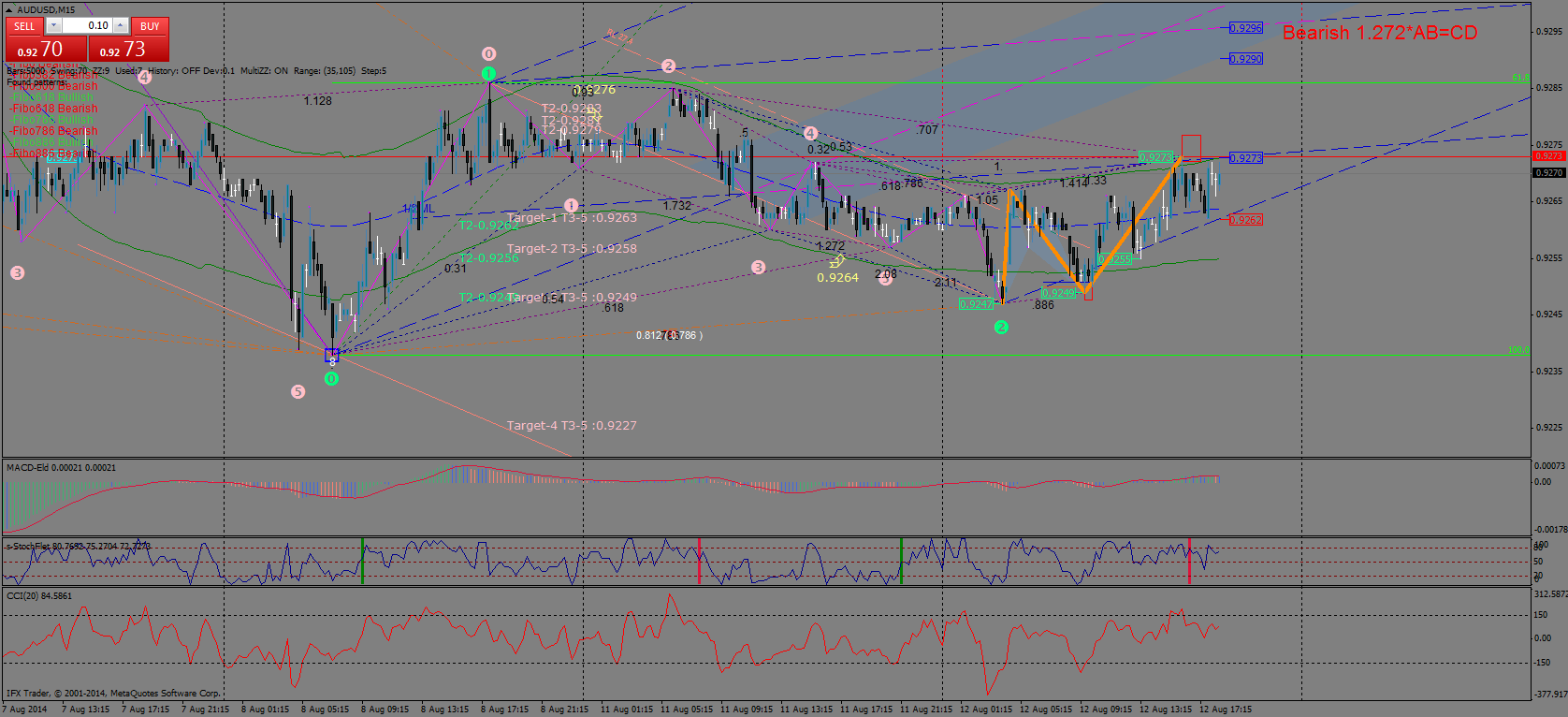Select the blue square marker at chart low

(332, 355)
